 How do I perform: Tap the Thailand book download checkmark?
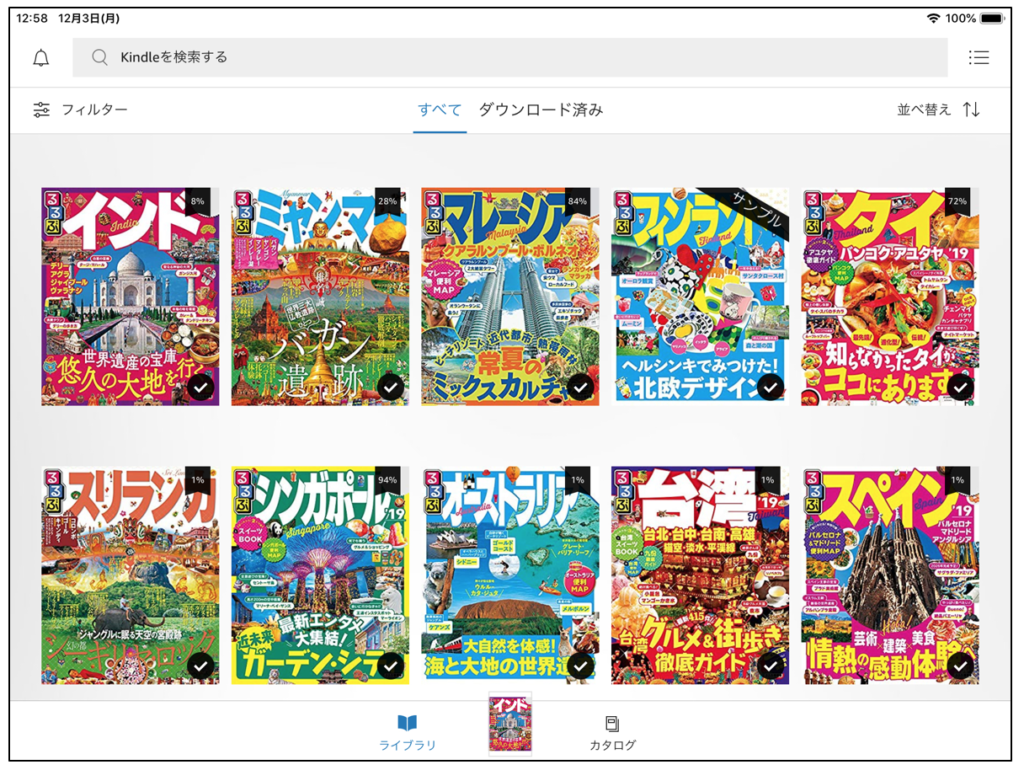point(960,387)
